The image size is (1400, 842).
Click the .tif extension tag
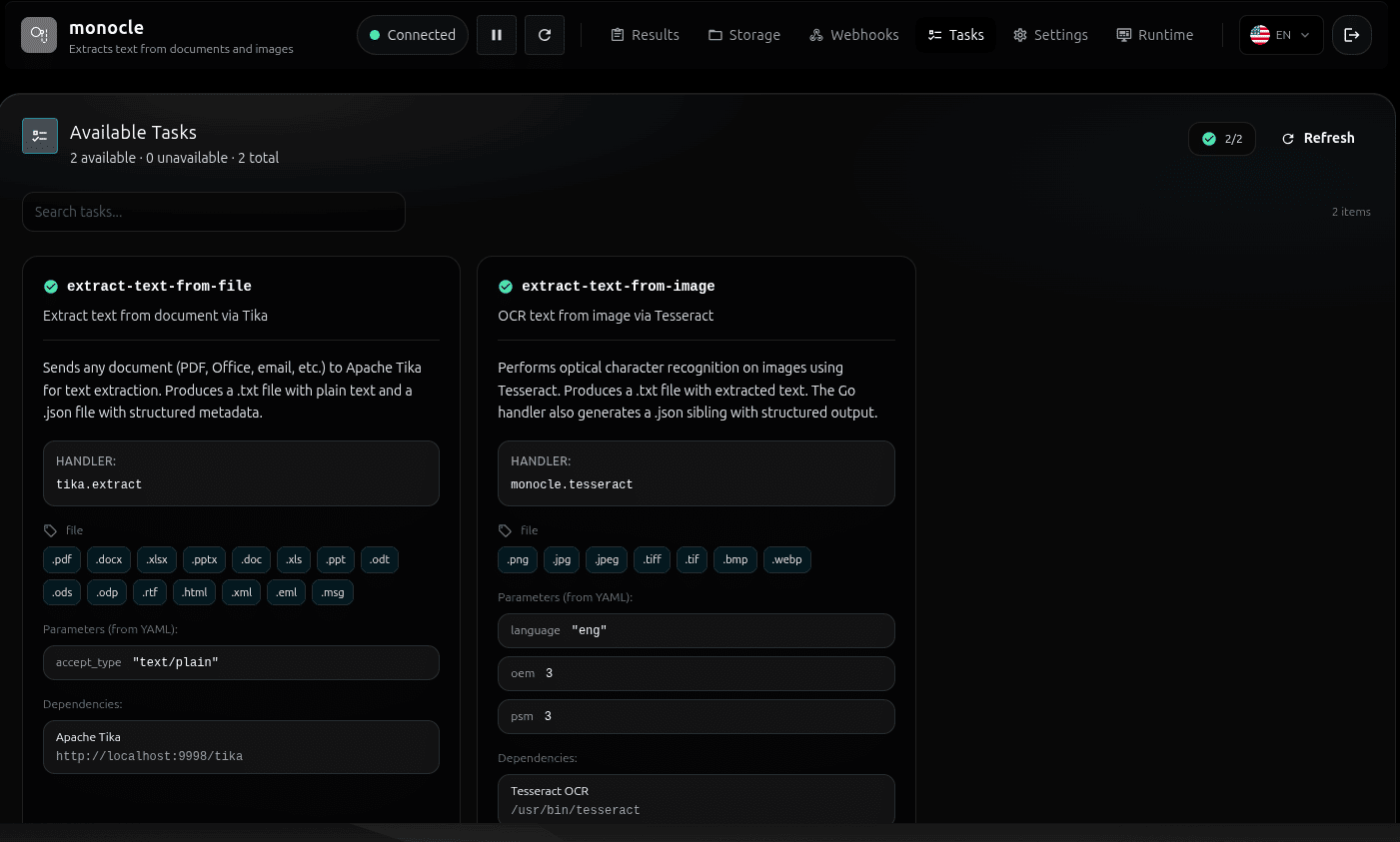[693, 560]
